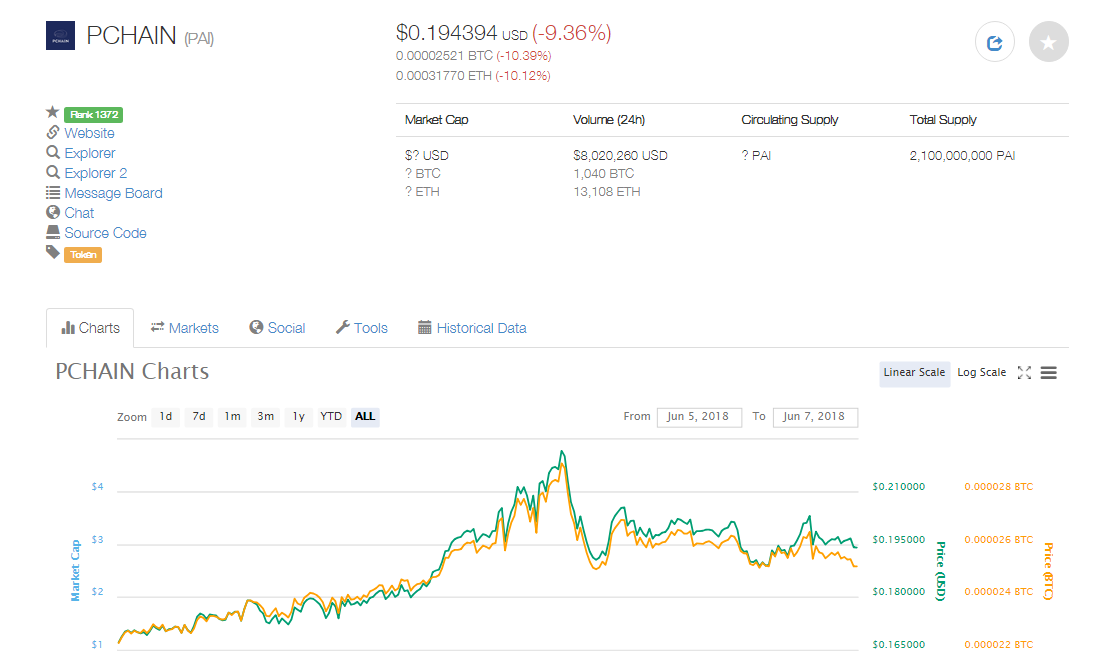Click the Price (USD) axis label

(x=940, y=571)
